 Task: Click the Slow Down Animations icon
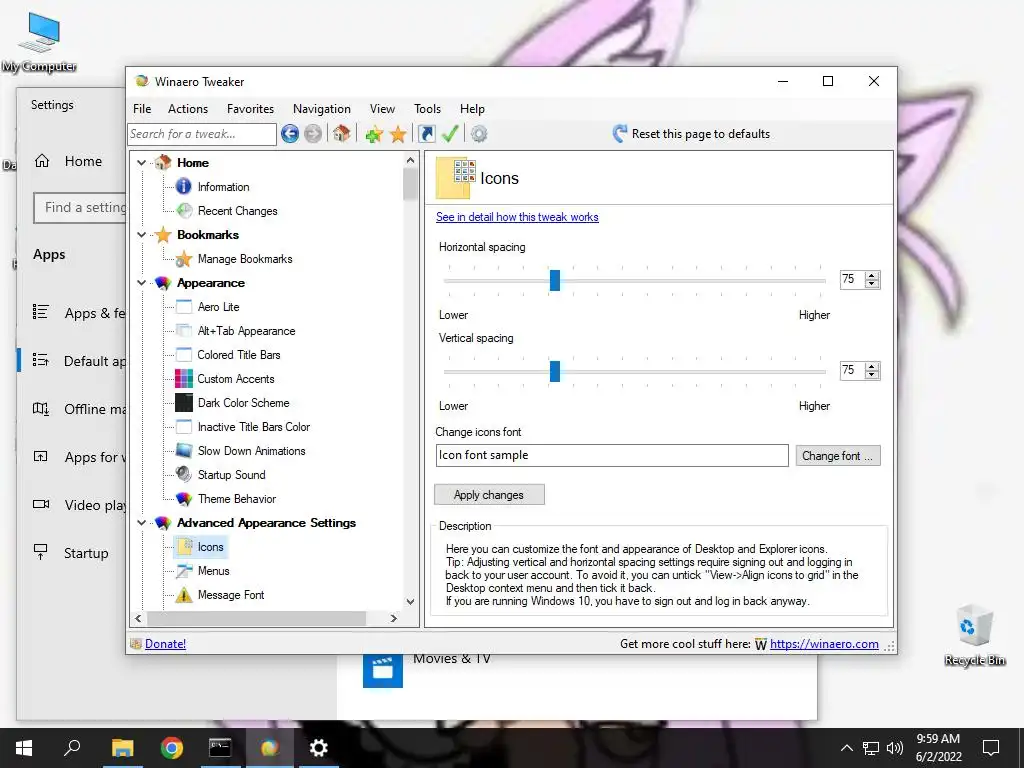184,451
